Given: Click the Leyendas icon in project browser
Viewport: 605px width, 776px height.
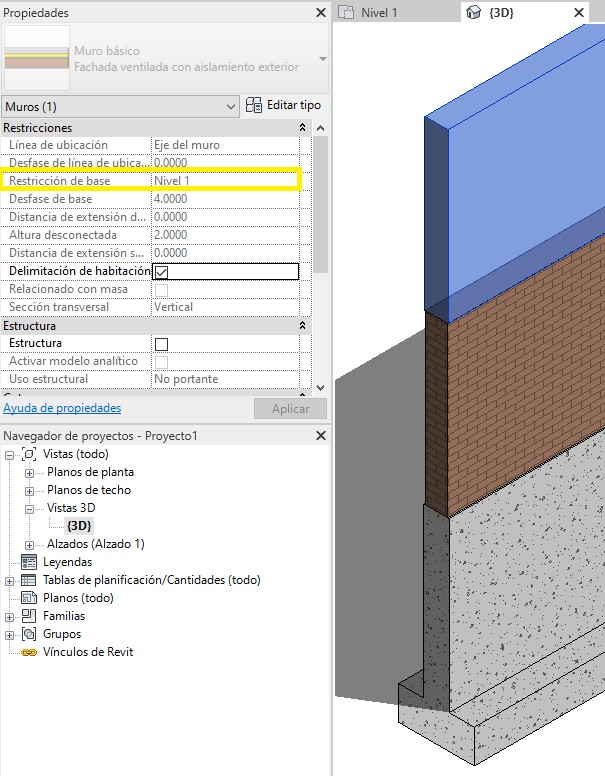Looking at the screenshot, I should click(29, 562).
